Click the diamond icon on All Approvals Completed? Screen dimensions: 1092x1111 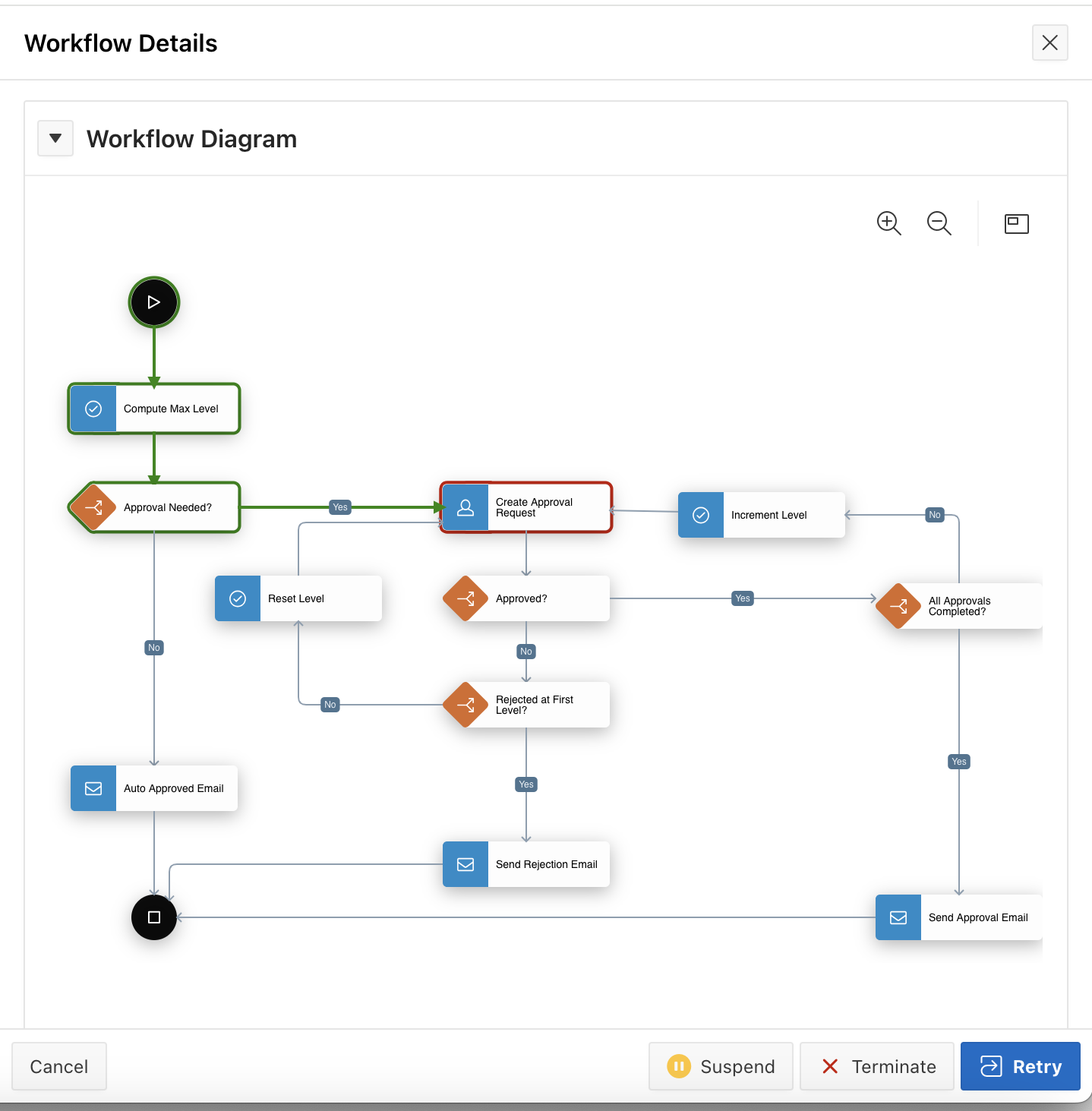tap(898, 606)
